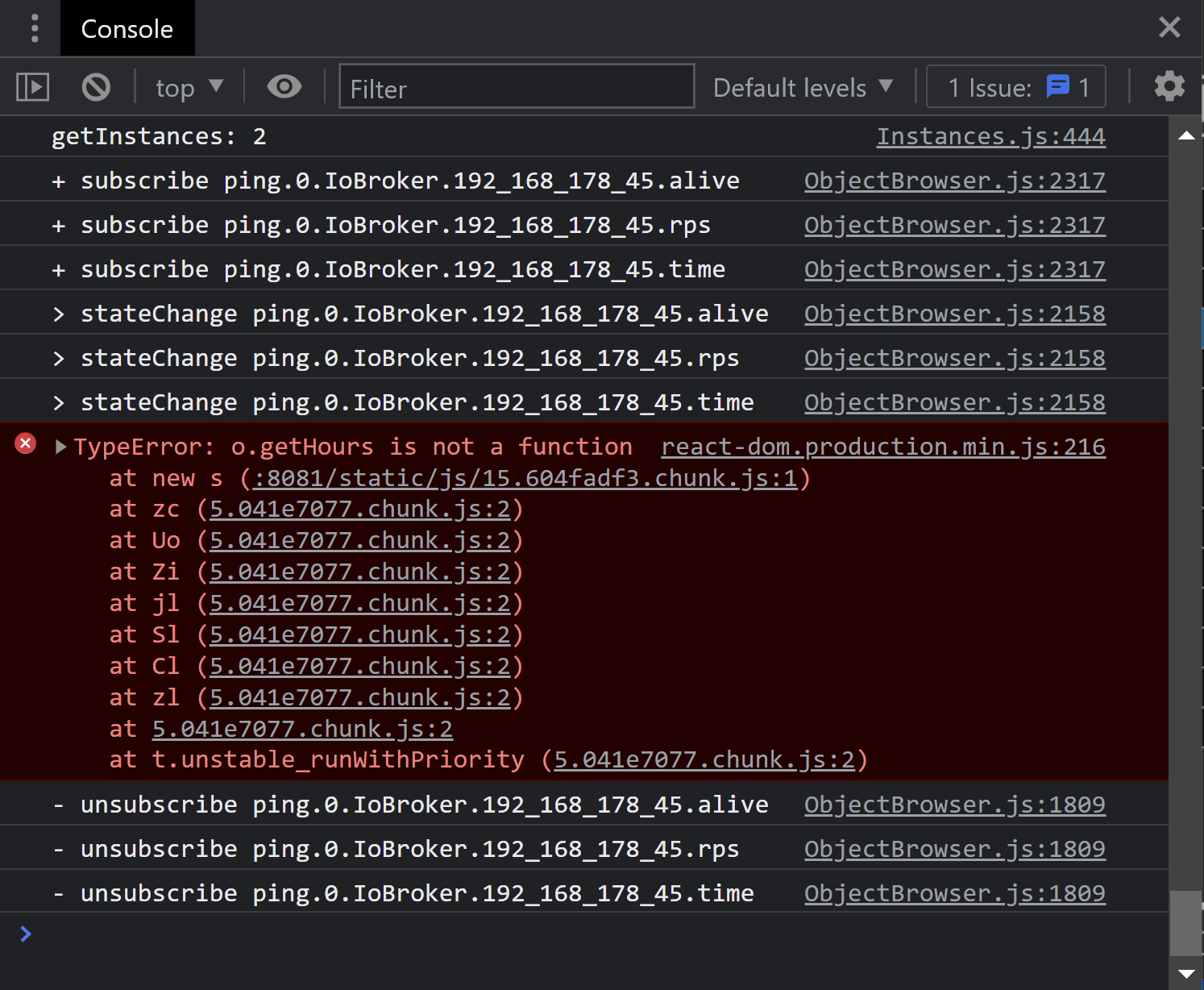Open Instances.js:444 source link

[990, 136]
